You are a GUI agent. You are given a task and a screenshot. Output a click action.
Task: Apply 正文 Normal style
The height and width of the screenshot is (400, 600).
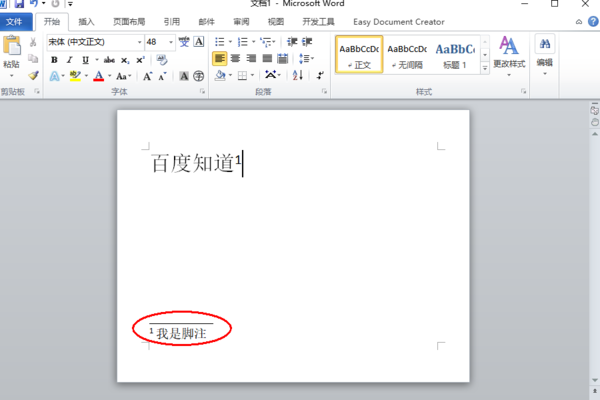point(359,55)
